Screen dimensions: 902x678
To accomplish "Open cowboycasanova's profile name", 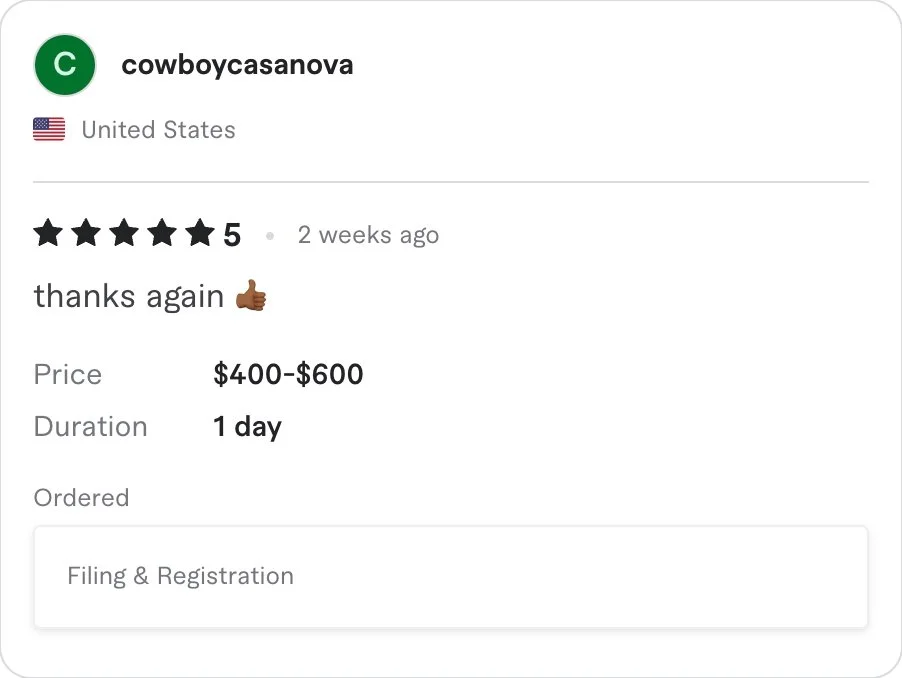I will (x=237, y=65).
